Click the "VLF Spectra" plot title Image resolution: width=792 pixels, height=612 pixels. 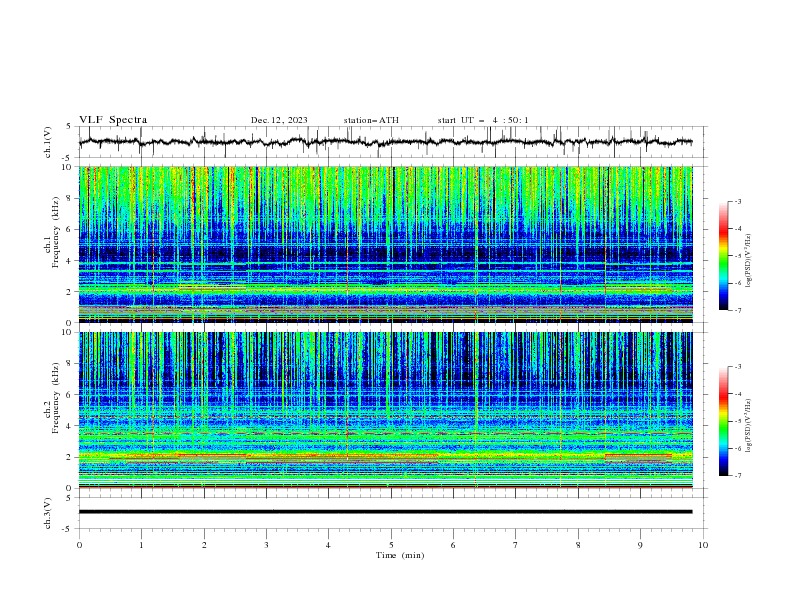(113, 120)
